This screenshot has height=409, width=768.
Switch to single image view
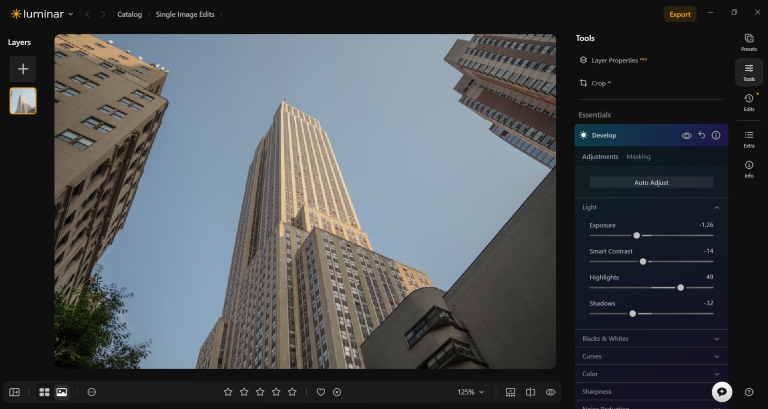62,392
